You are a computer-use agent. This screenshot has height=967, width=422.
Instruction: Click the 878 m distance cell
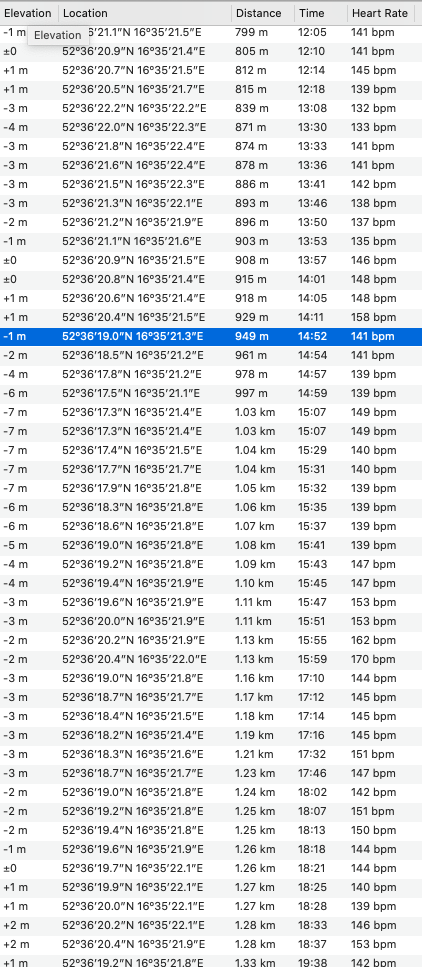(251, 165)
